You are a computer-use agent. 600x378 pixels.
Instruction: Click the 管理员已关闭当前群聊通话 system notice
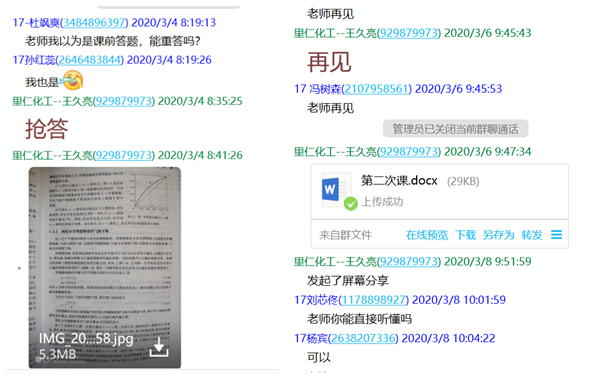(x=455, y=129)
